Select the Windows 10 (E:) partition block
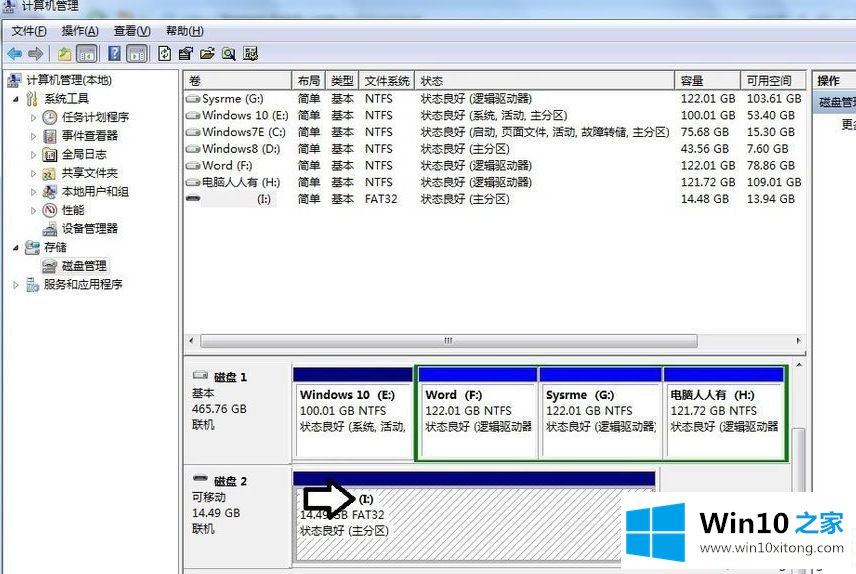Viewport: 856px width, 574px height. (353, 413)
